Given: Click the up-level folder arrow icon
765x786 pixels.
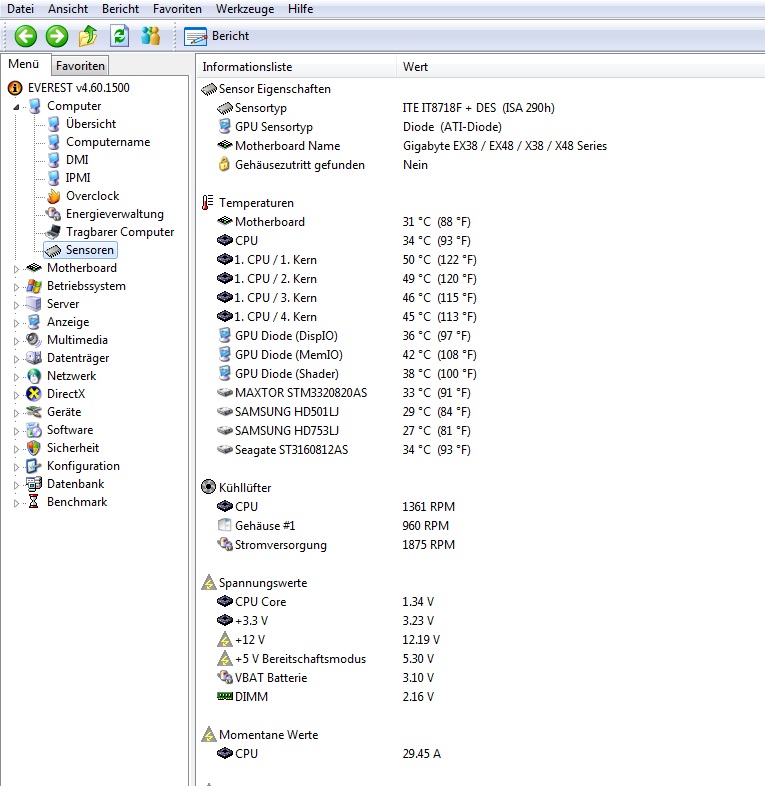Looking at the screenshot, I should pyautogui.click(x=88, y=36).
